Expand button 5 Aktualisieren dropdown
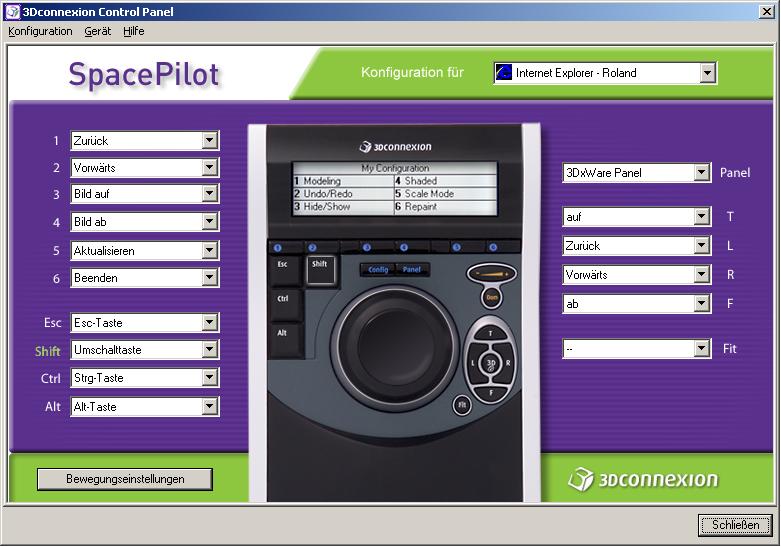The width and height of the screenshot is (781, 546). pyautogui.click(x=210, y=251)
